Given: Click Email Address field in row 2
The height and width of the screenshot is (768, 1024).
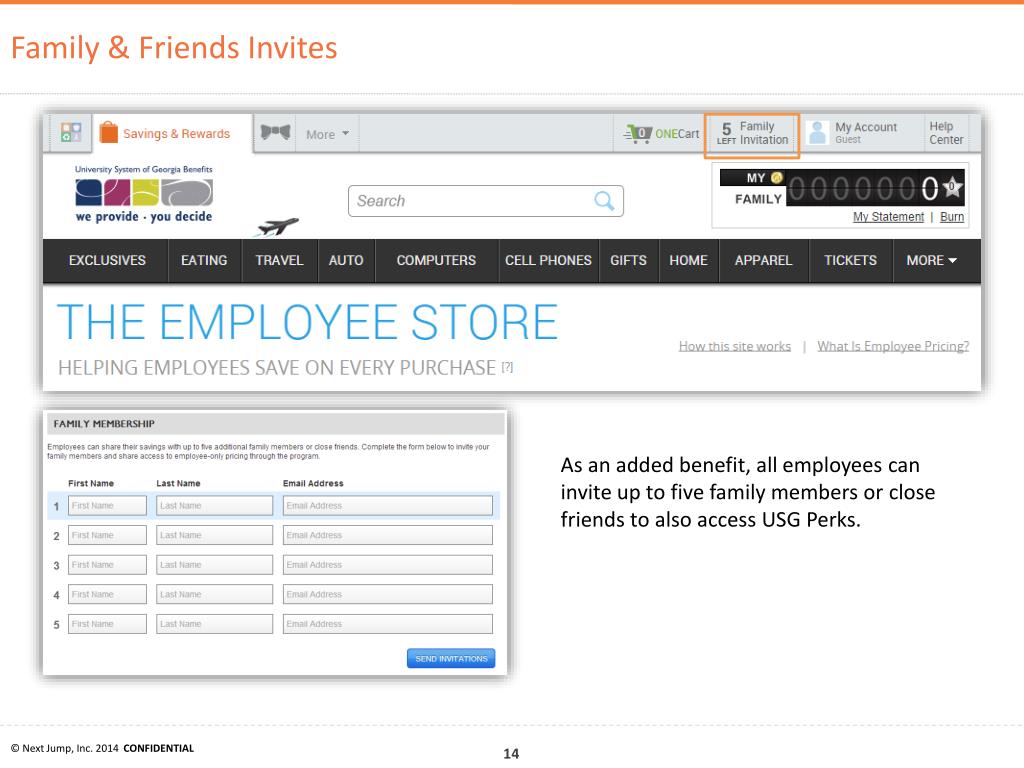Looking at the screenshot, I should 387,535.
